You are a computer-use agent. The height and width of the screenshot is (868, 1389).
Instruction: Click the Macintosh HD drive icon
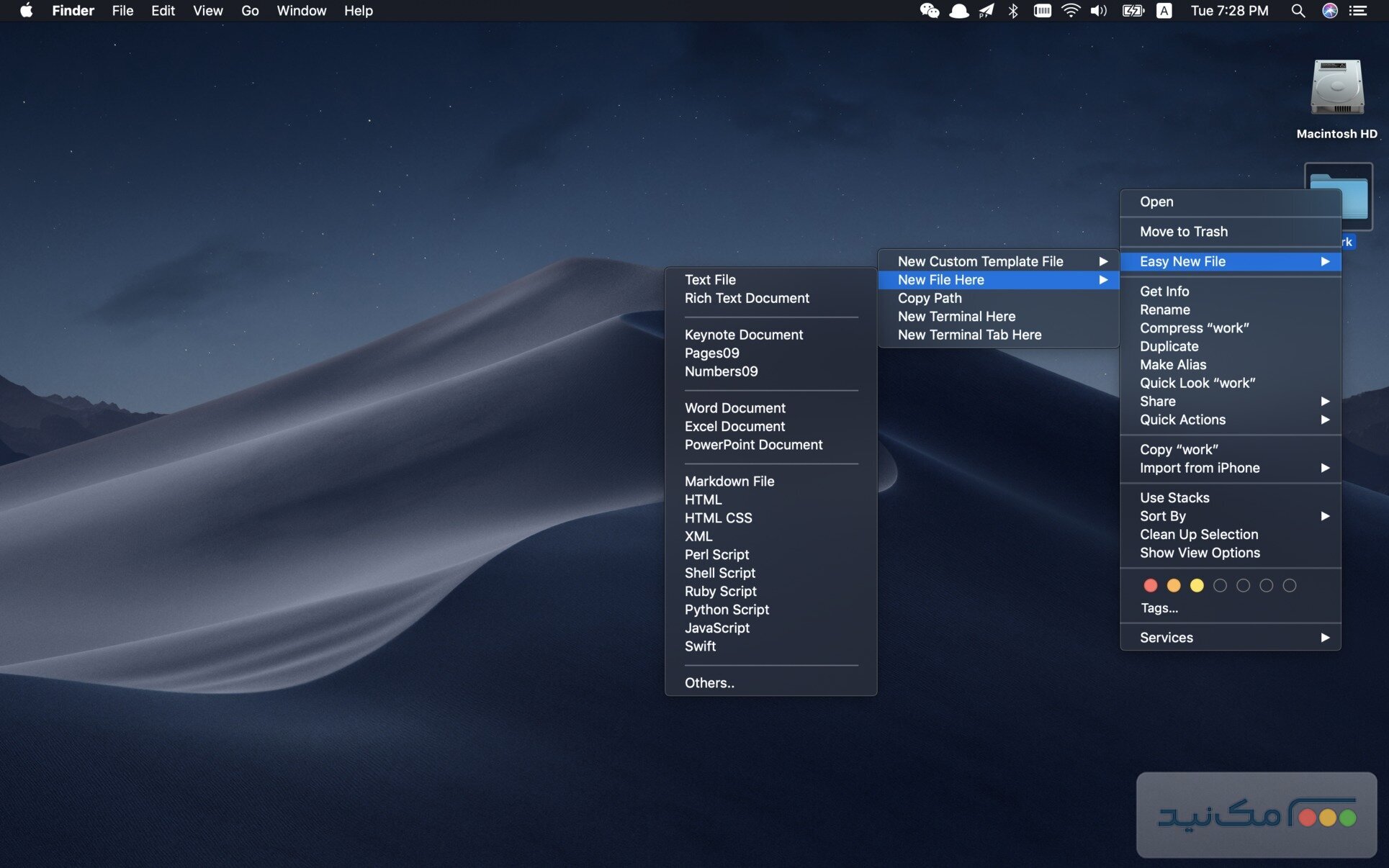[1336, 89]
